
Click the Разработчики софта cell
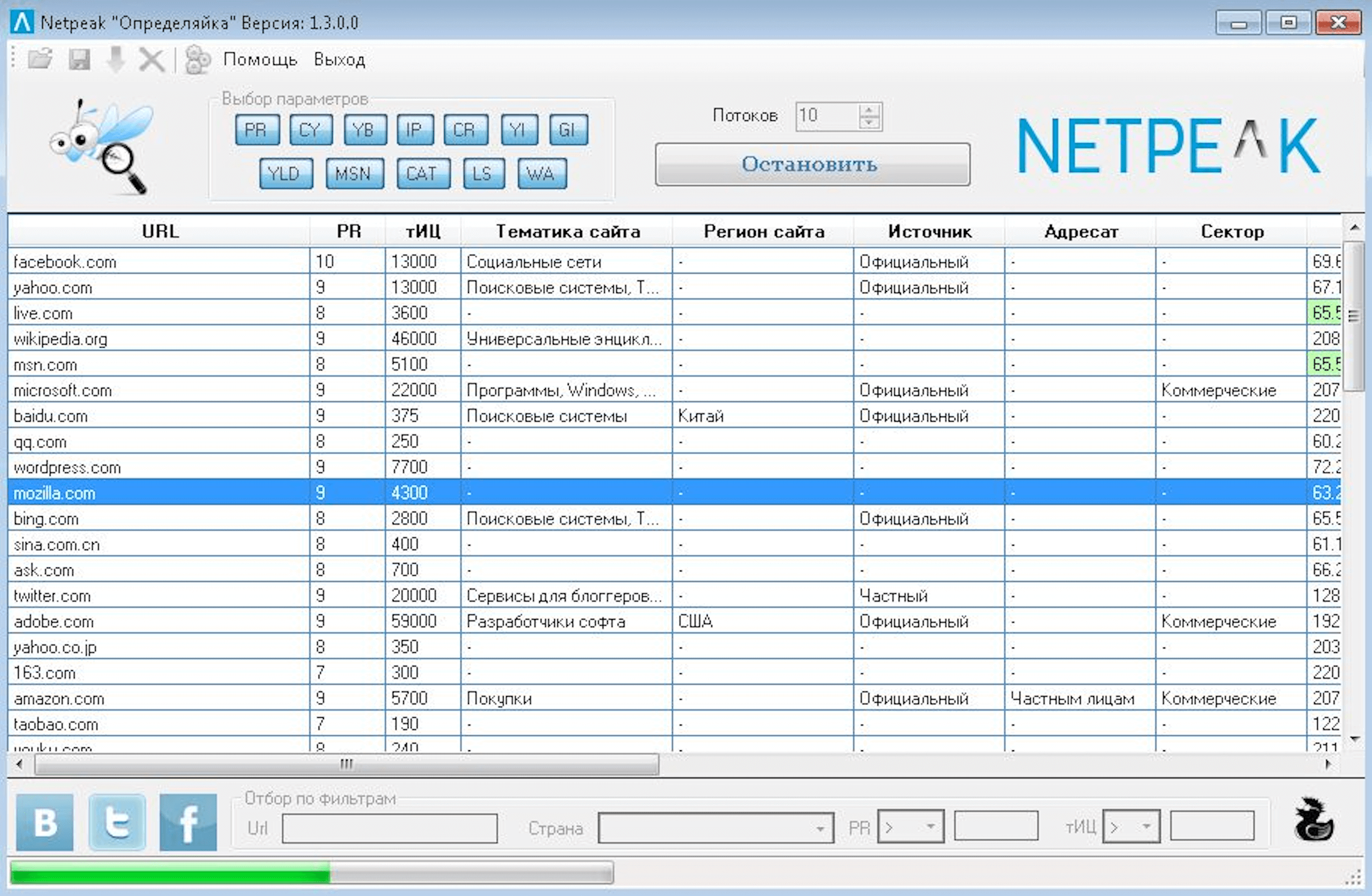coord(567,621)
